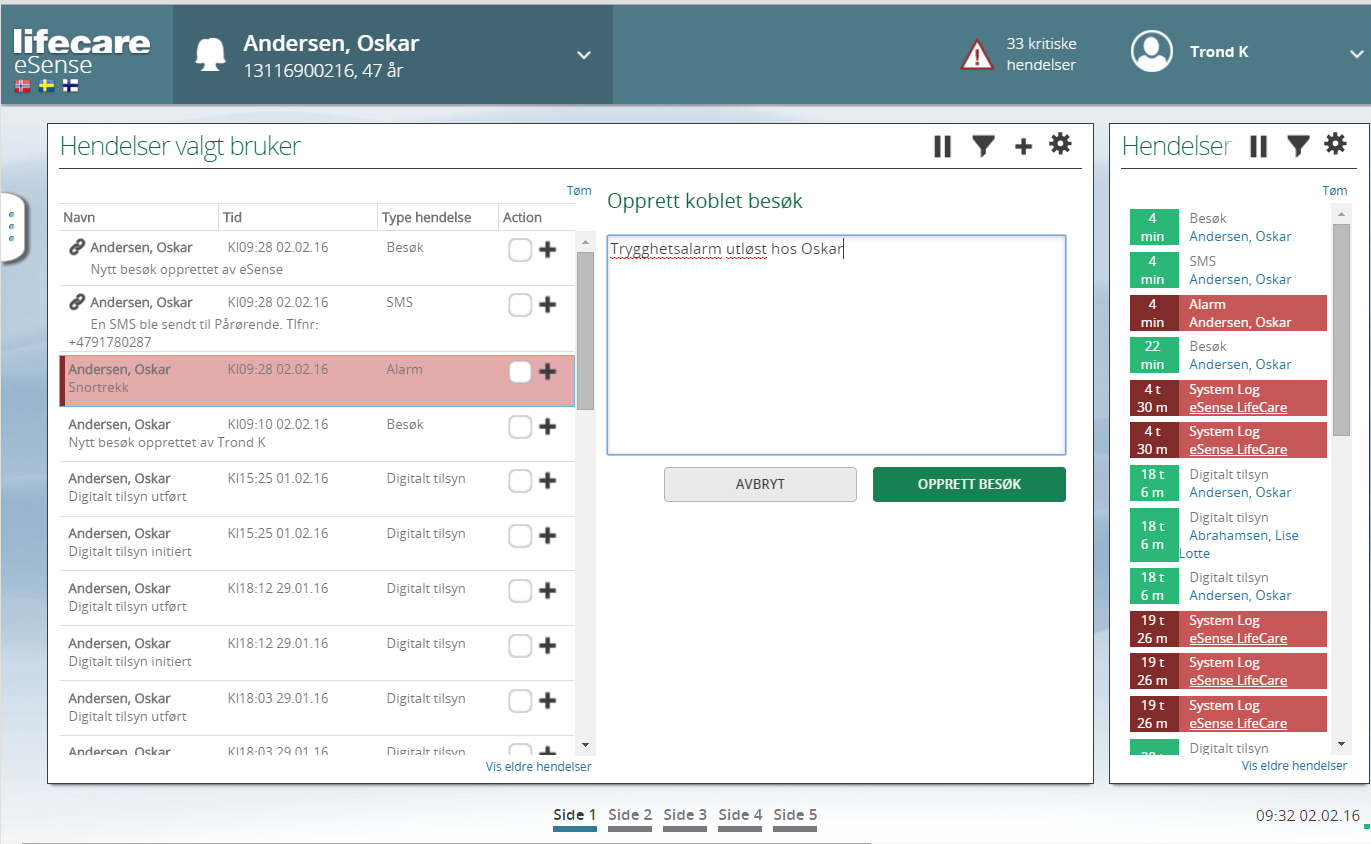Screen dimensions: 1371x844
Task: Open filter in the right Hendelser panel
Action: 1298,146
